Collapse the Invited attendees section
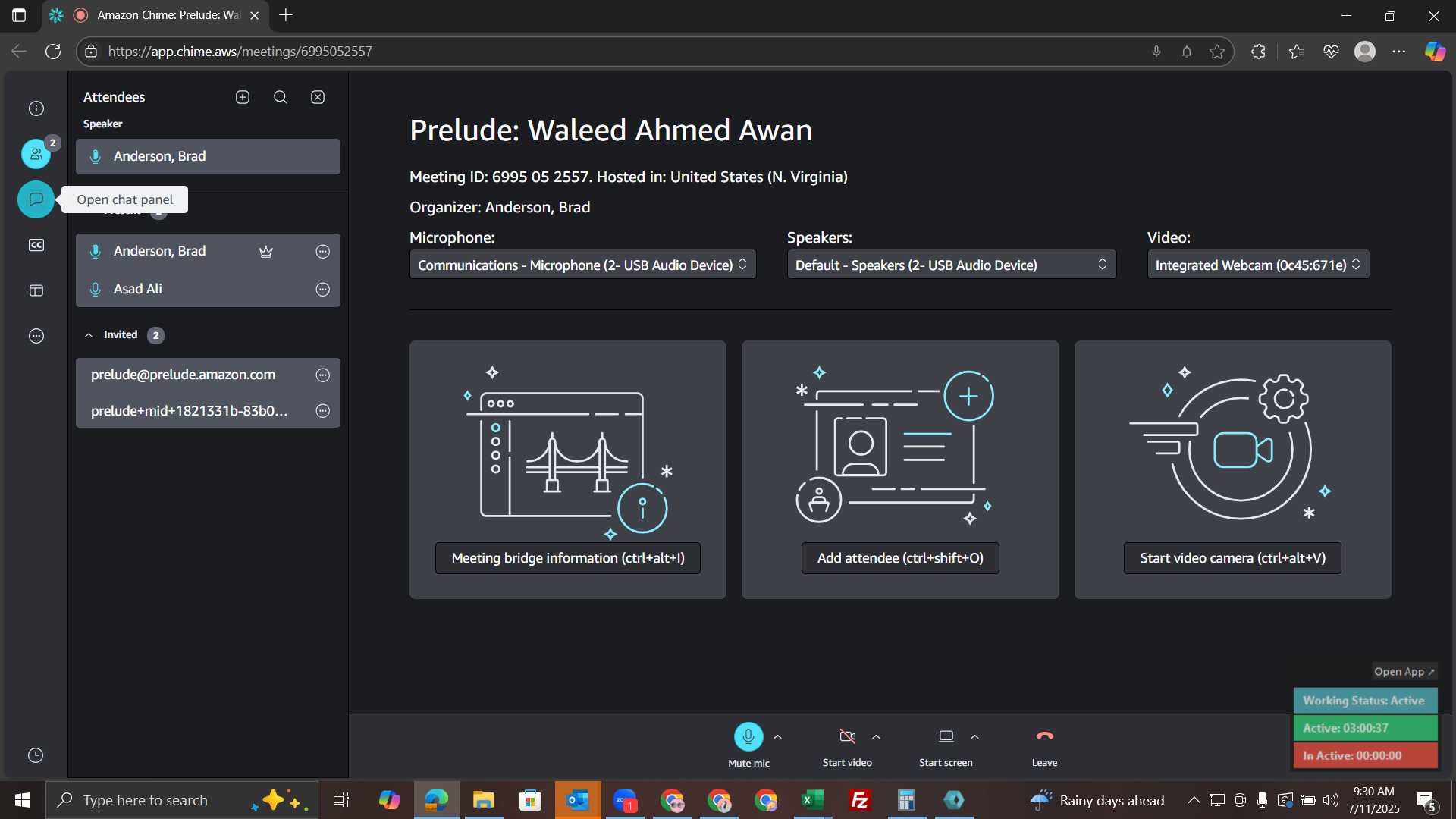1456x819 pixels. point(89,335)
